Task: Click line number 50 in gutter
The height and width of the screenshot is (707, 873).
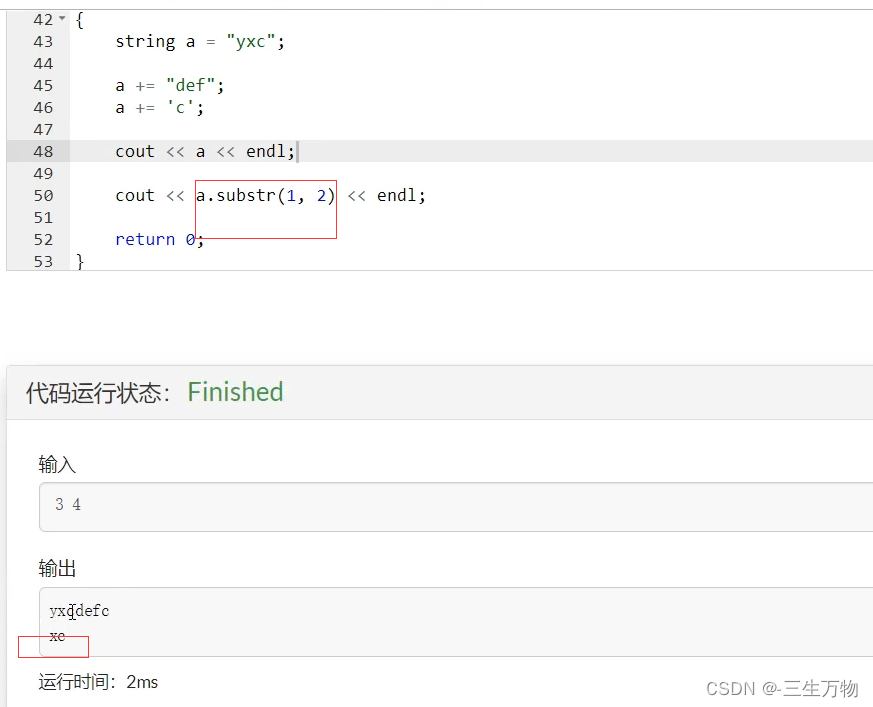Action: point(43,195)
